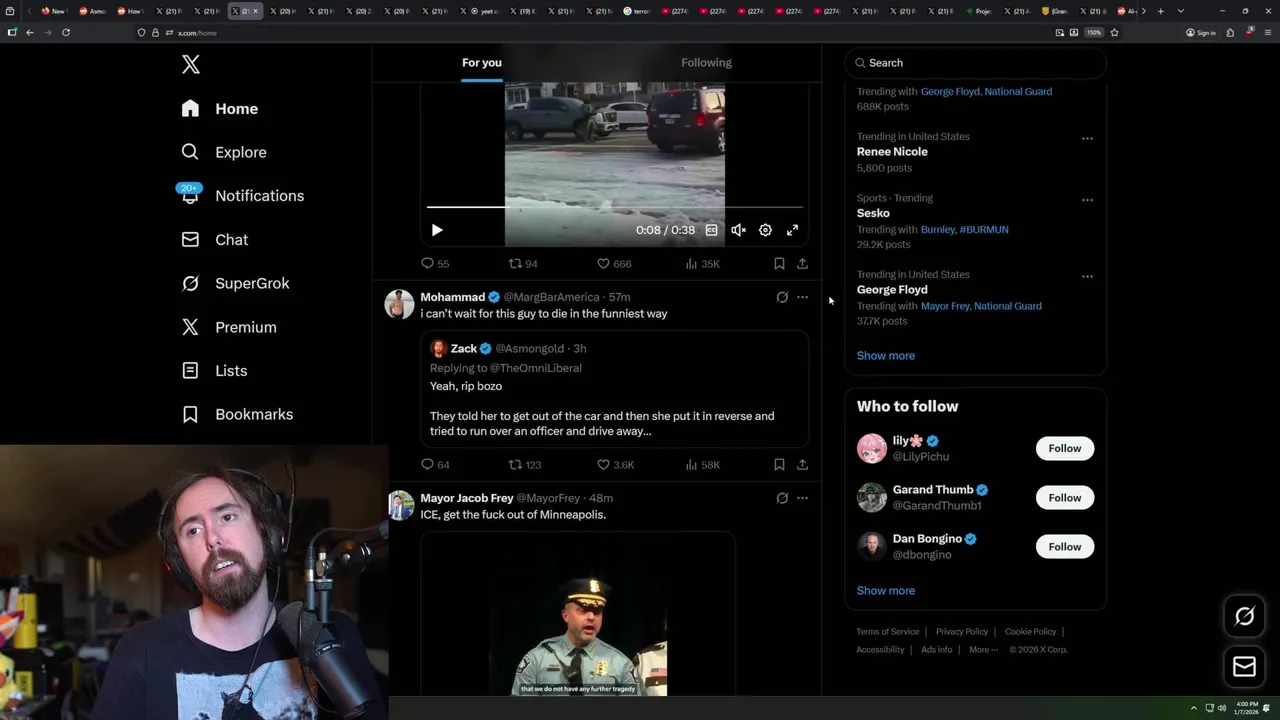Open new browser tab
The image size is (1280, 720).
[1160, 11]
